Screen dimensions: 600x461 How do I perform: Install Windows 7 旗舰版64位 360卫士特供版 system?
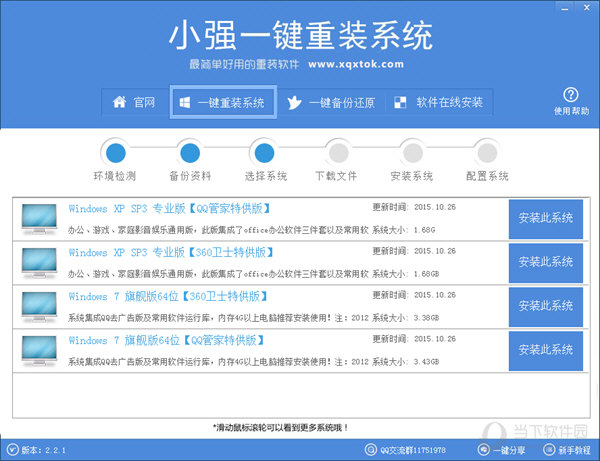[546, 307]
